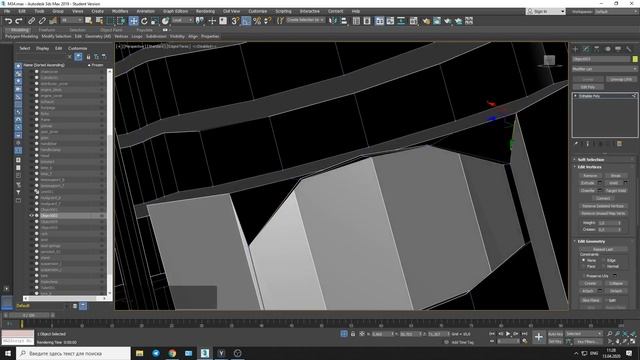This screenshot has height=360, width=640.
Task: Activate the Select and Link tool
Action: pyautogui.click(x=31, y=21)
